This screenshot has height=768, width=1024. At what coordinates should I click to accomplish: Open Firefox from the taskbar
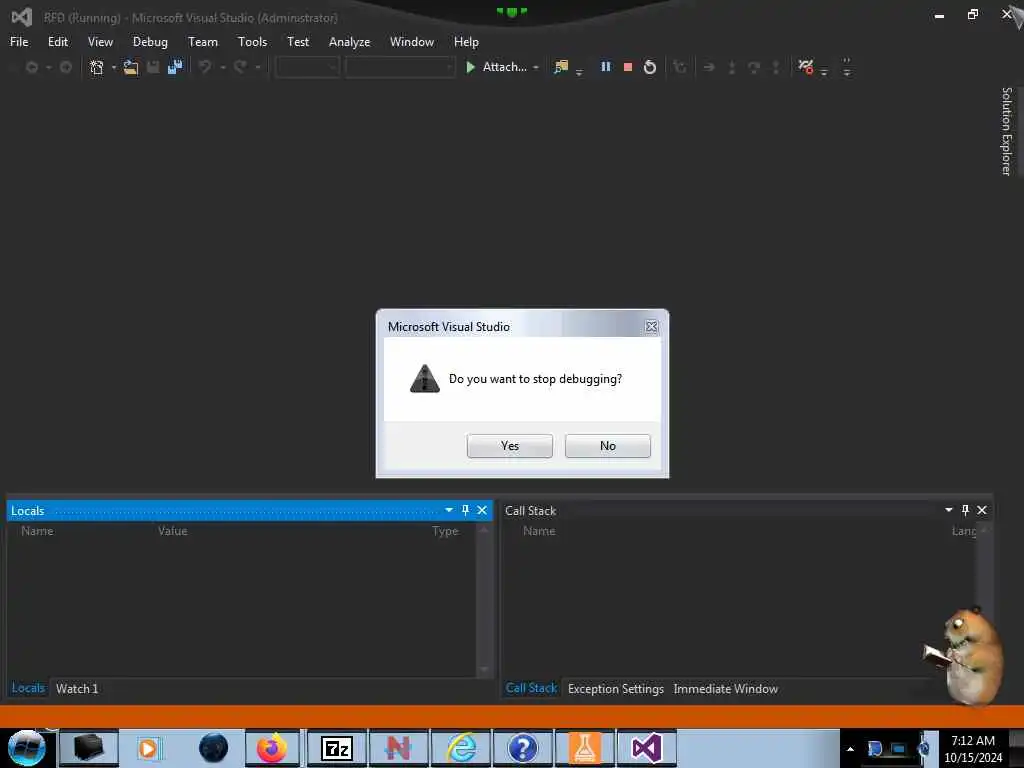[x=272, y=748]
